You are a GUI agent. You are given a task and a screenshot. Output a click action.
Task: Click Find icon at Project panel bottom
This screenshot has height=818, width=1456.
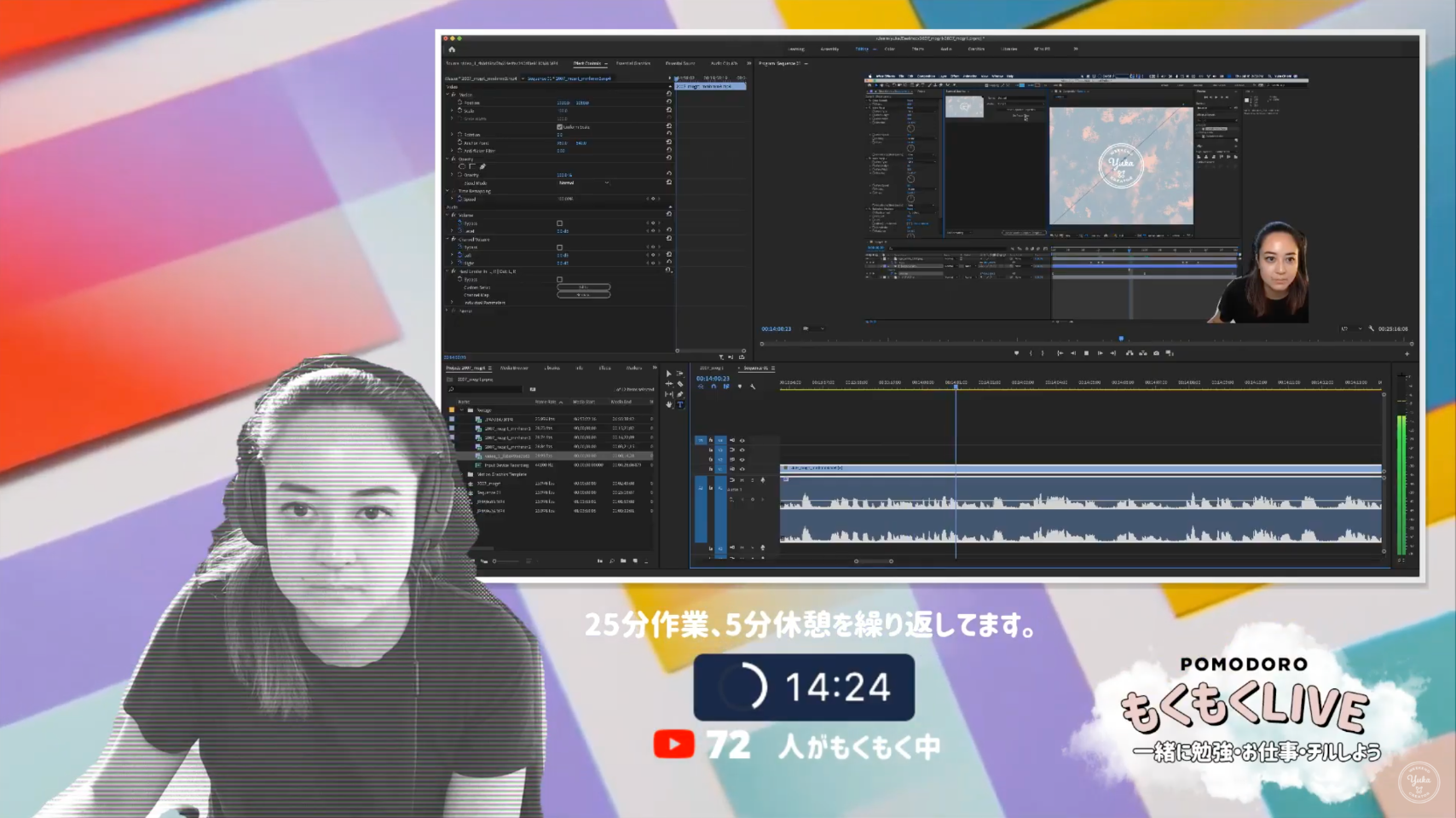611,561
